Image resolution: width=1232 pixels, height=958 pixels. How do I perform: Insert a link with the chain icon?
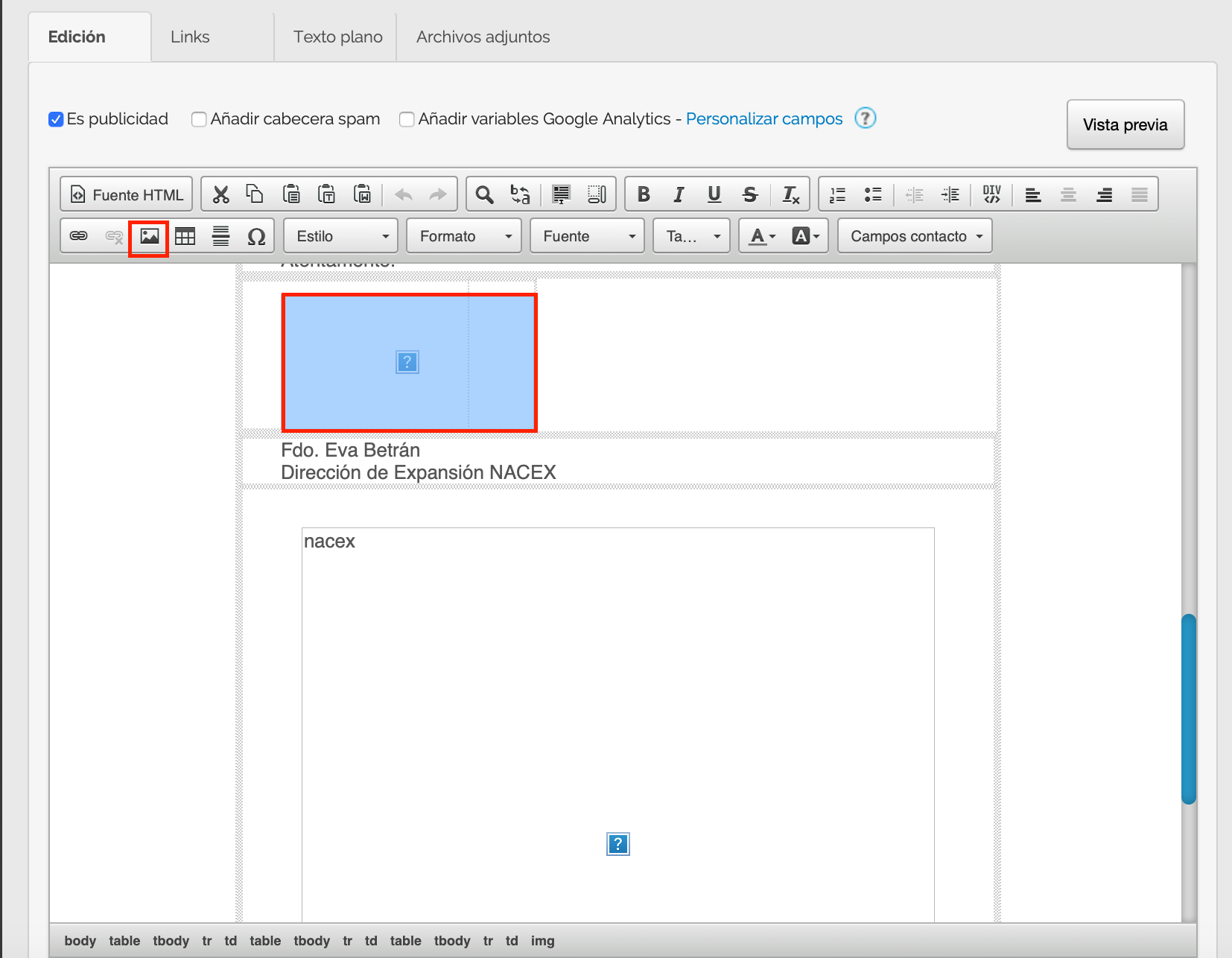click(x=78, y=237)
